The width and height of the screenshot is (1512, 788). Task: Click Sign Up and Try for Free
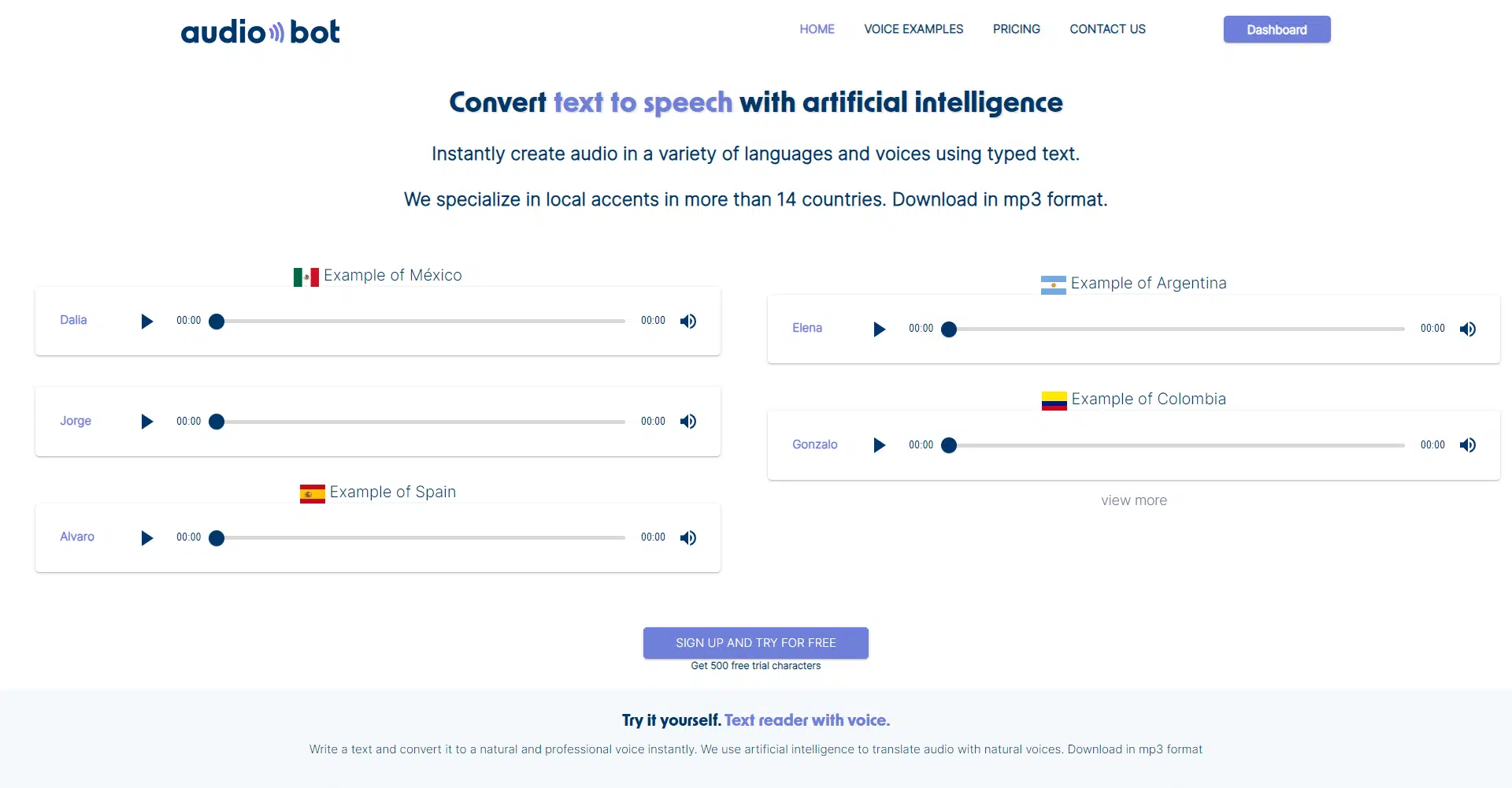tap(755, 643)
